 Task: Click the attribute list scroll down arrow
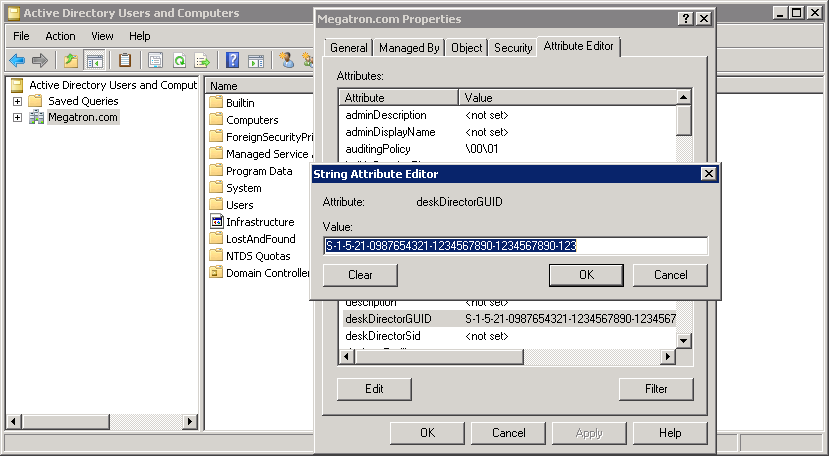(684, 341)
